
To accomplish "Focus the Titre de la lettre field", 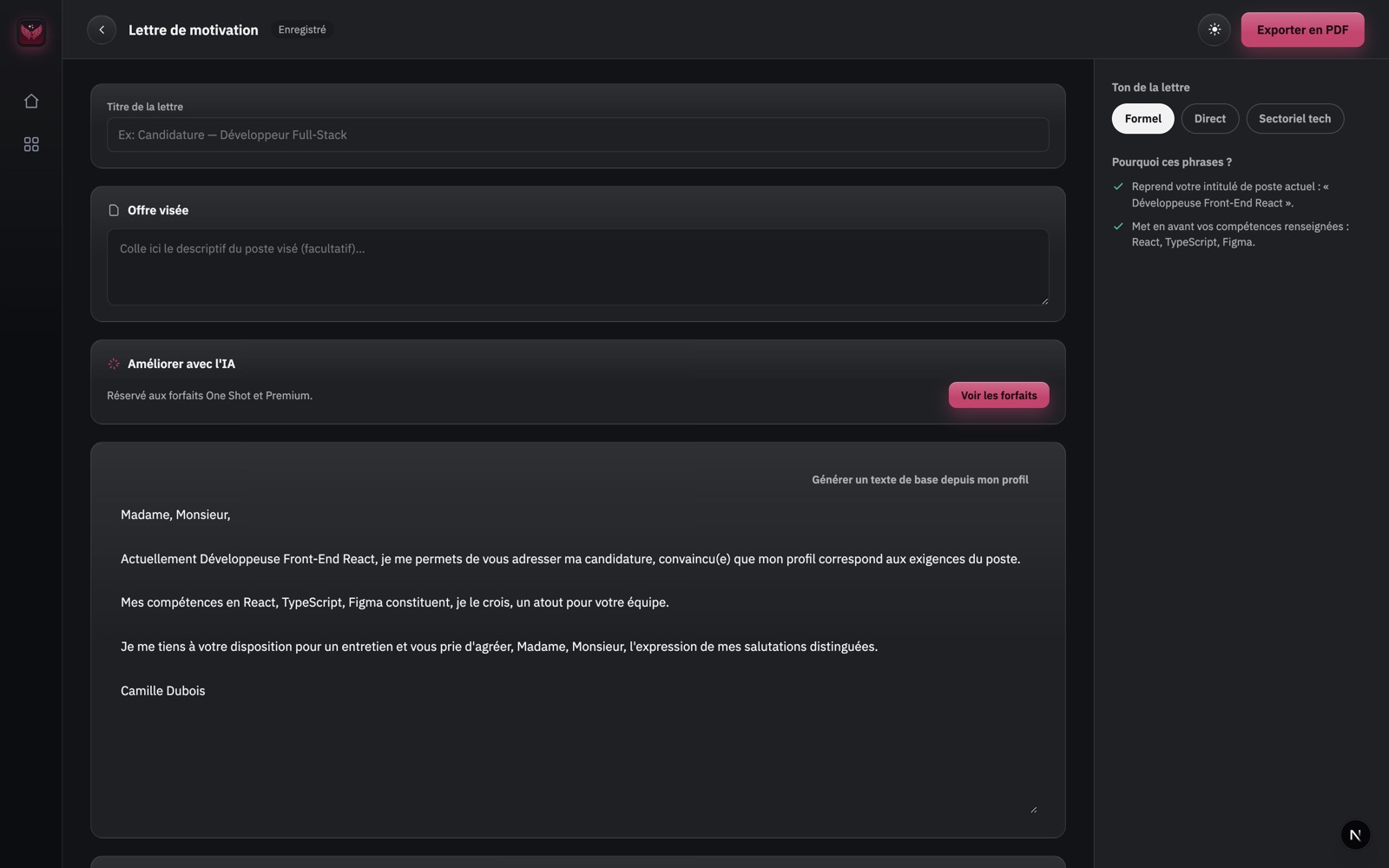I will click(x=577, y=135).
